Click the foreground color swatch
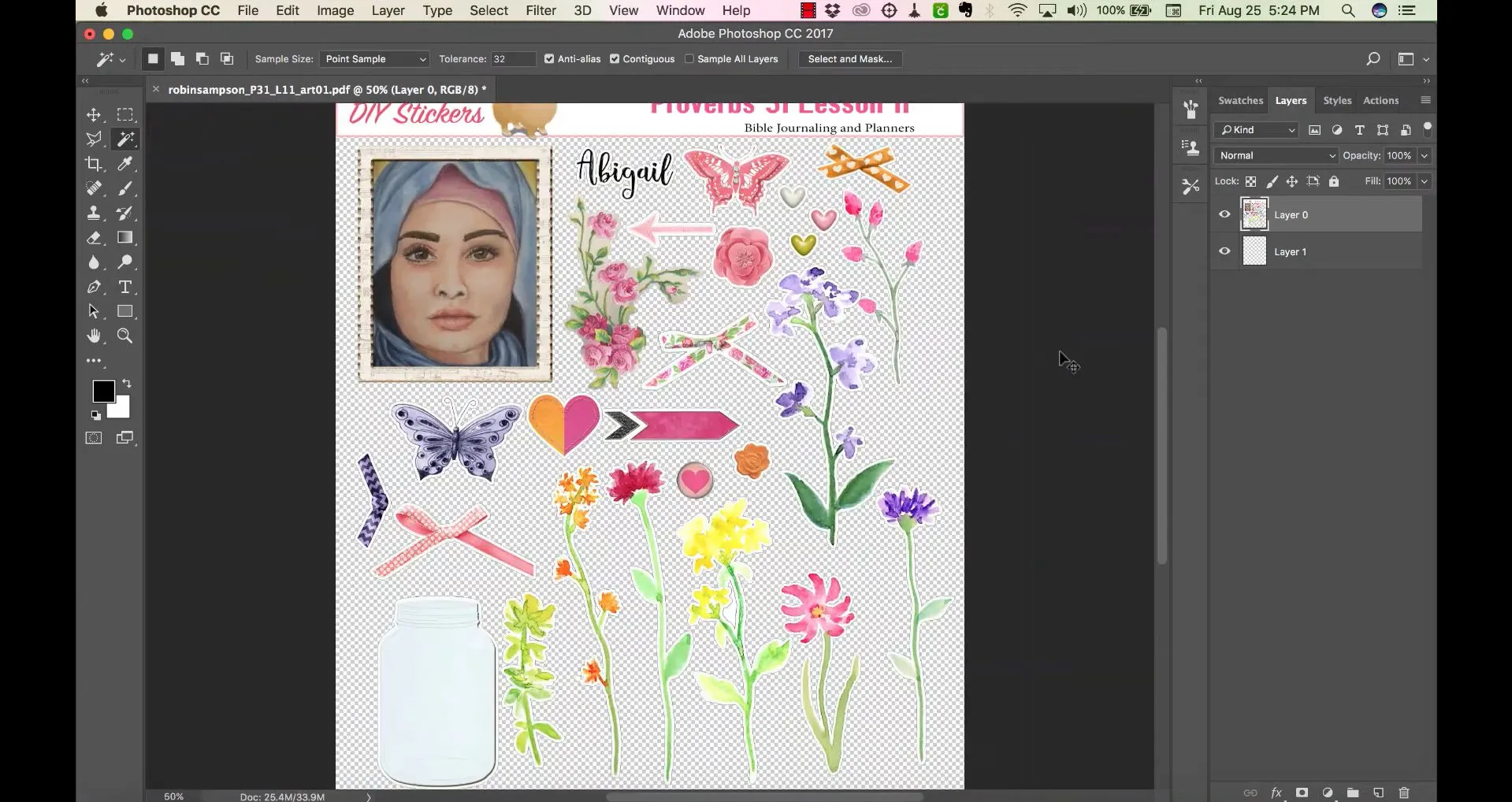1512x802 pixels. point(104,392)
